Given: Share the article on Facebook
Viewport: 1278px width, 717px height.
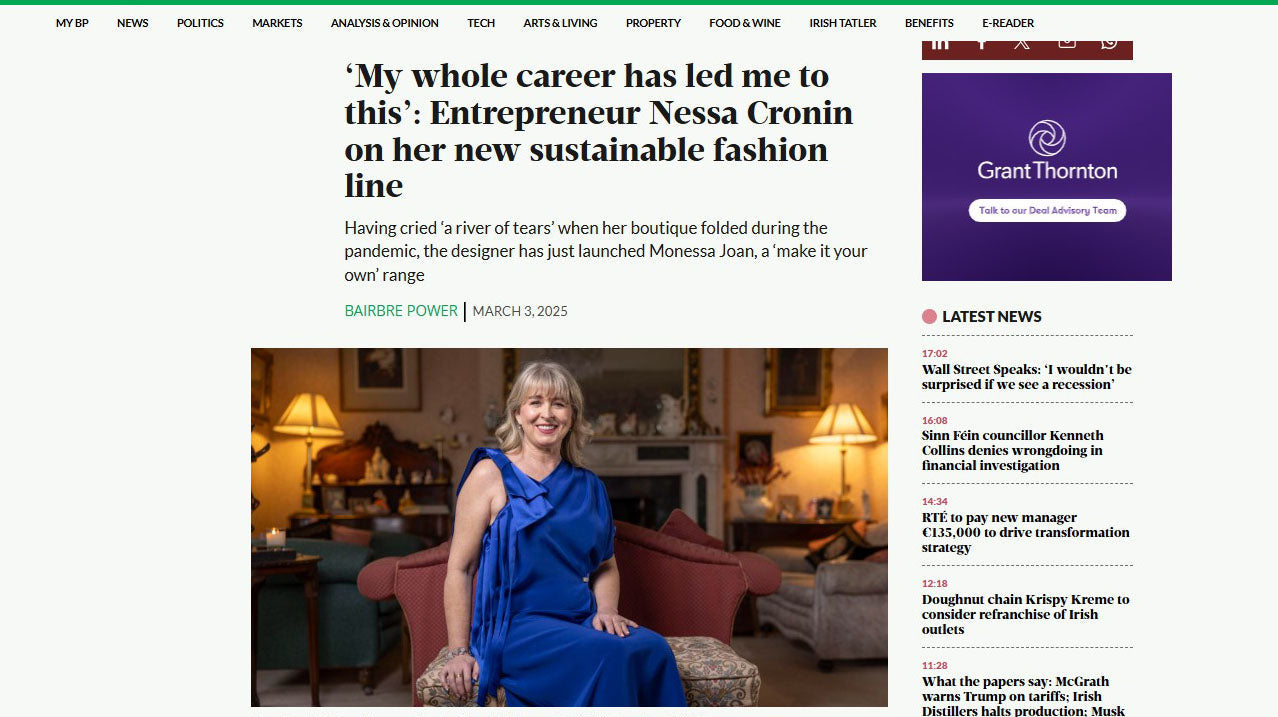Looking at the screenshot, I should point(982,42).
